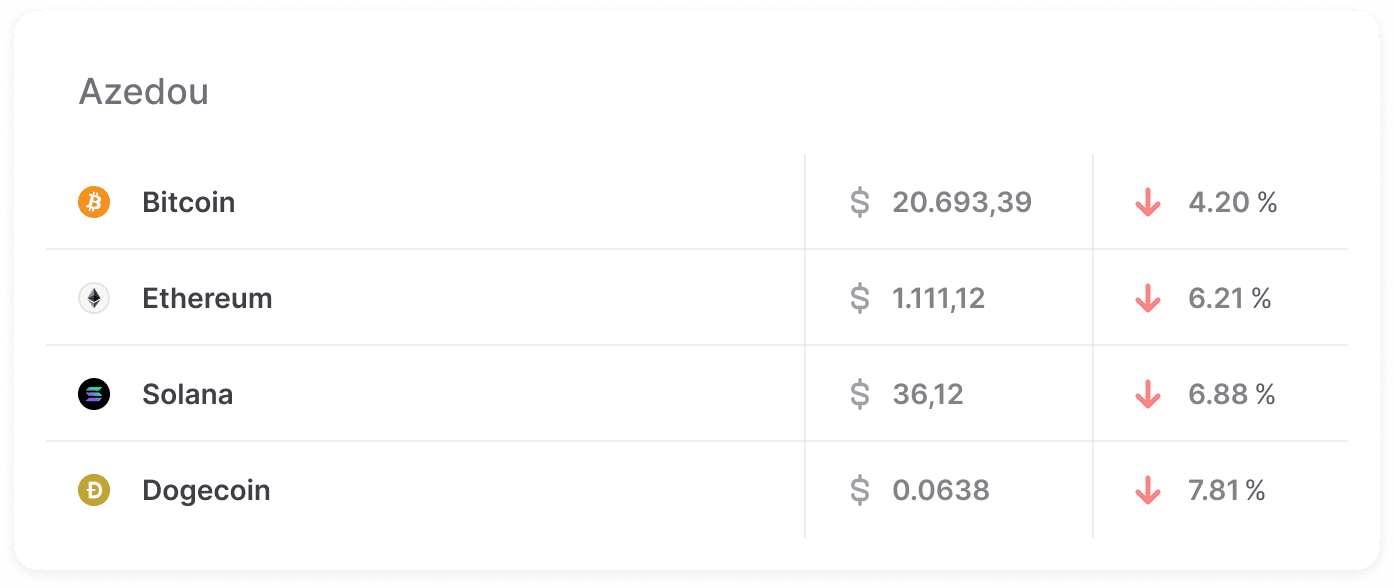This screenshot has height=588, width=1394.
Task: Click the down arrow in the Solana row
Action: (1148, 393)
